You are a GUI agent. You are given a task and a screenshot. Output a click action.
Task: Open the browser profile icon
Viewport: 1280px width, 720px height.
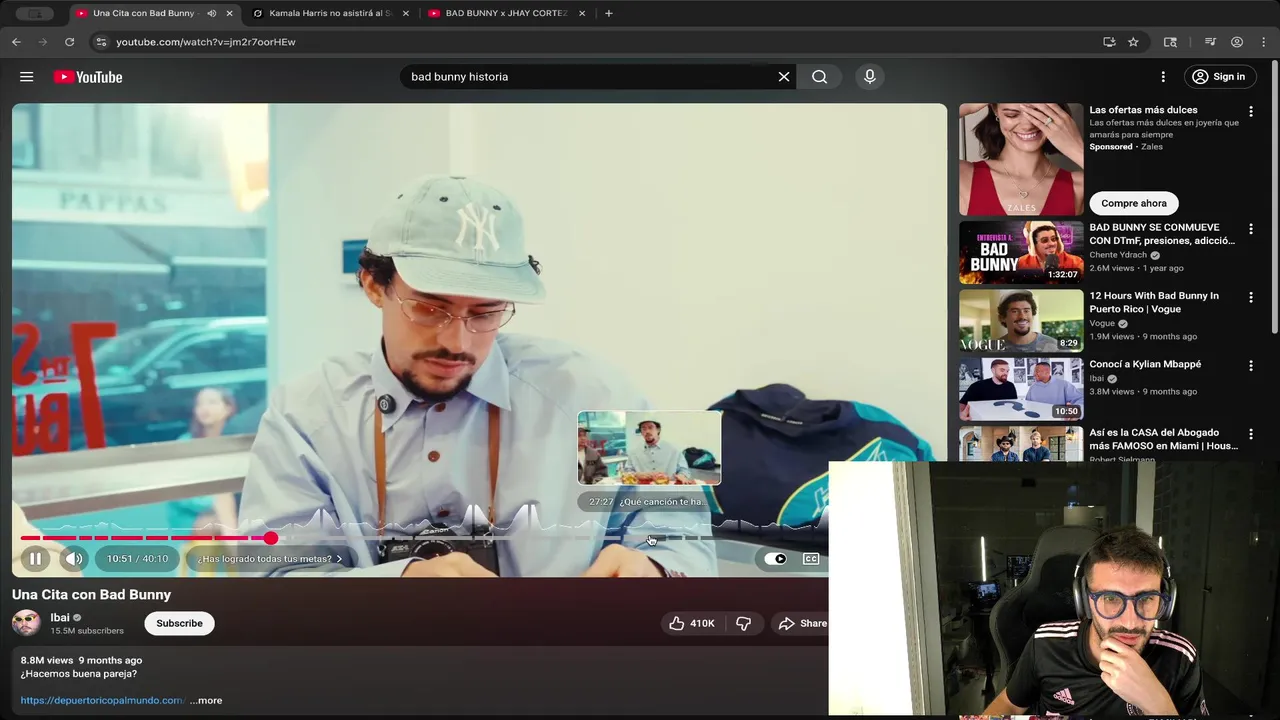click(1237, 42)
